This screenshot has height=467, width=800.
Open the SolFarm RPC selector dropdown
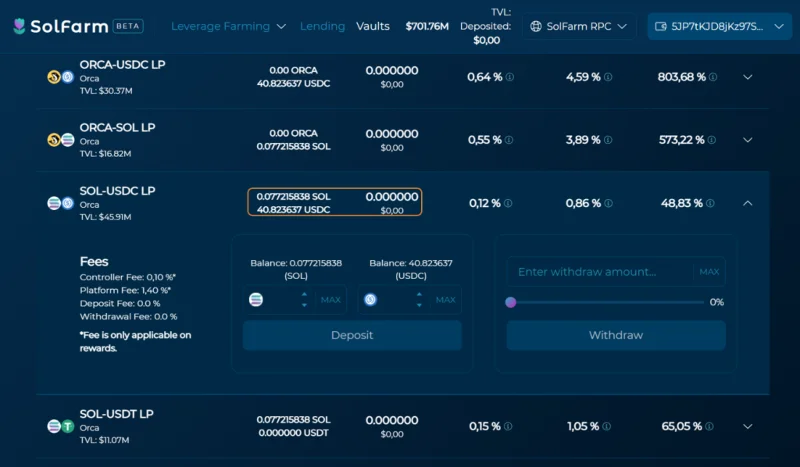tap(579, 27)
